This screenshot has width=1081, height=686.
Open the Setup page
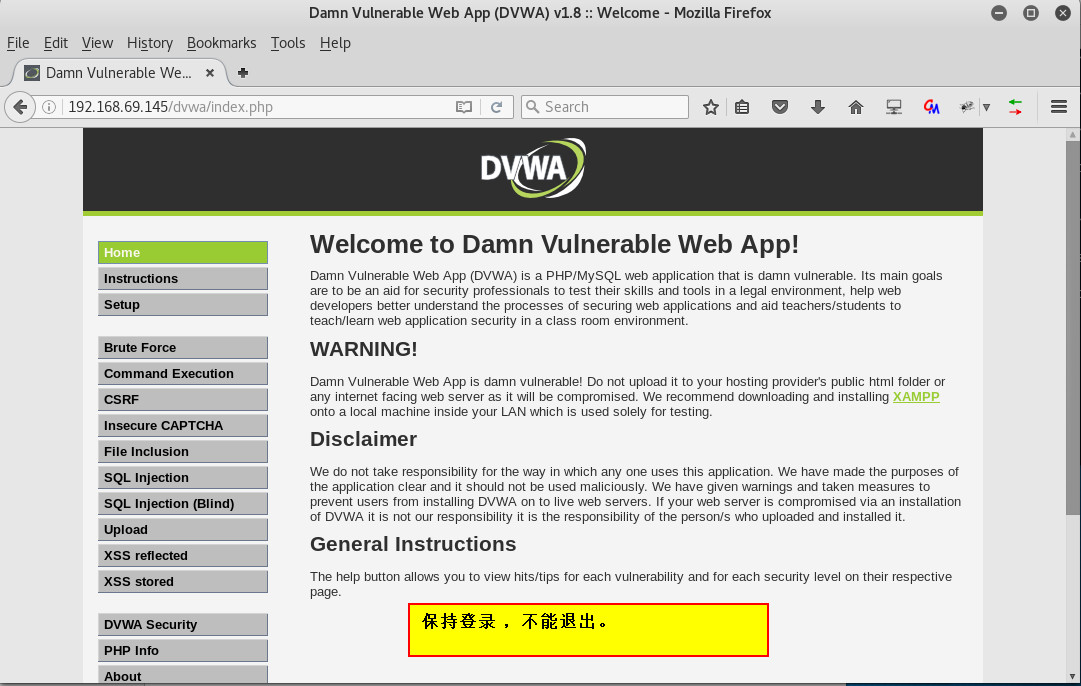point(183,305)
